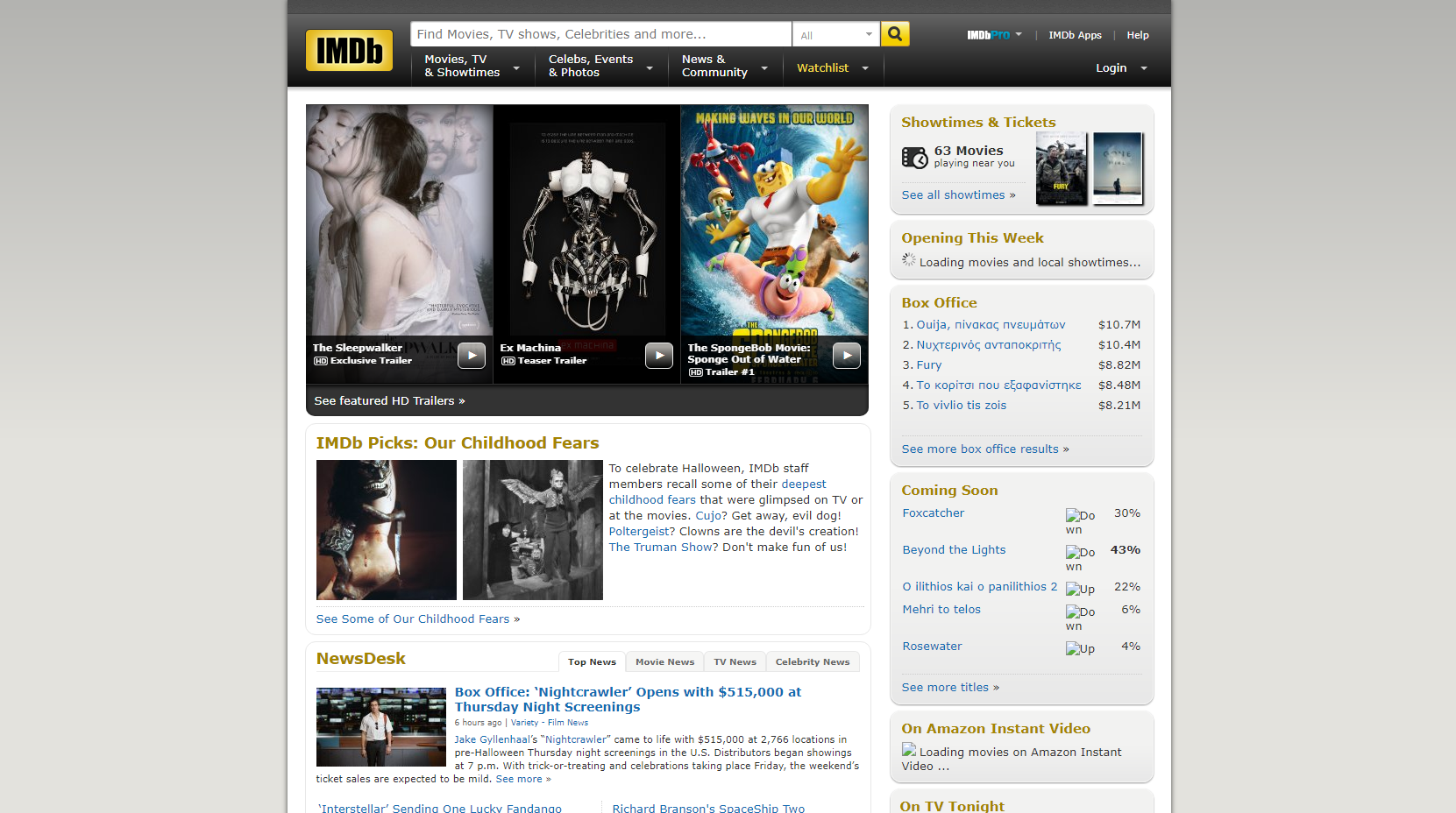The image size is (1456, 813).
Task: Click the showtimes film ticket icon
Action: (x=915, y=158)
